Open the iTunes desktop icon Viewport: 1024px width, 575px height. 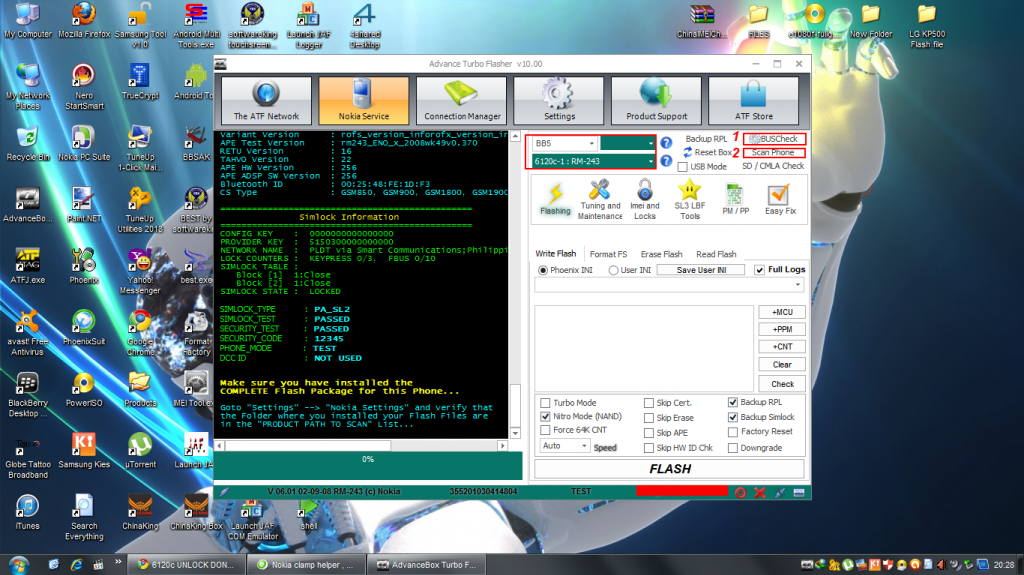pos(27,512)
